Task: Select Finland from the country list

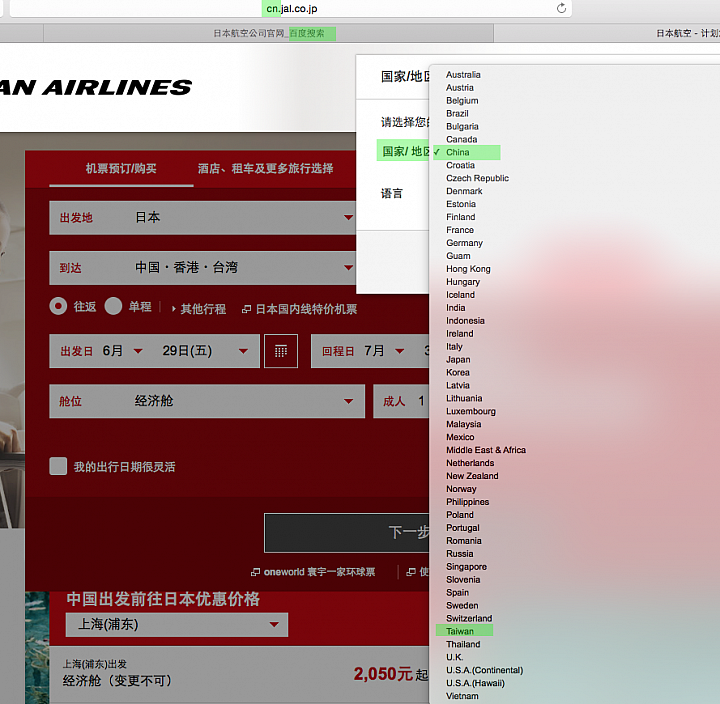Action: click(x=461, y=217)
